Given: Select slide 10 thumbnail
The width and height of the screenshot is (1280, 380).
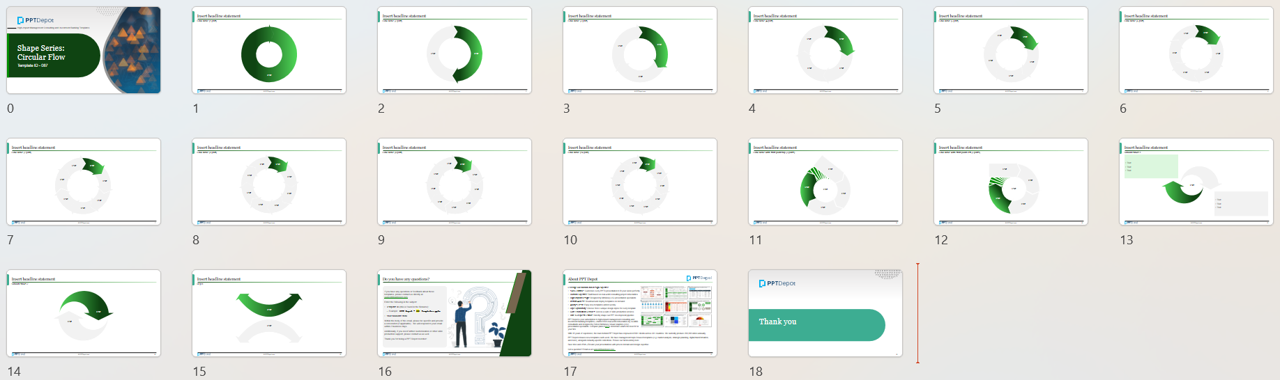Looking at the screenshot, I should pyautogui.click(x=640, y=182).
